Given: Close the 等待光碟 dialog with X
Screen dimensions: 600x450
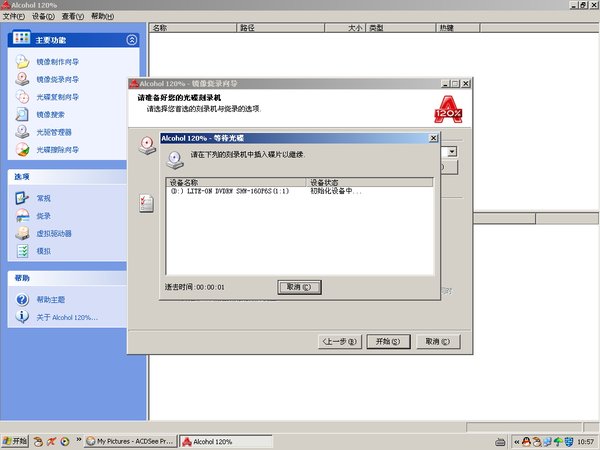Looking at the screenshot, I should (x=433, y=138).
